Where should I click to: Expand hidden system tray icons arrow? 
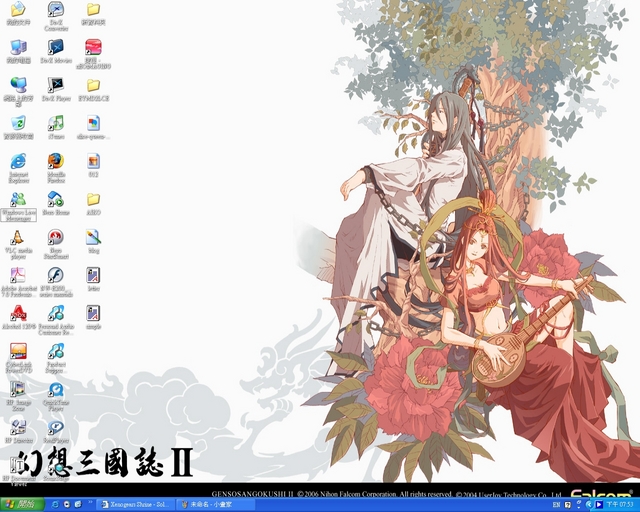tap(589, 505)
